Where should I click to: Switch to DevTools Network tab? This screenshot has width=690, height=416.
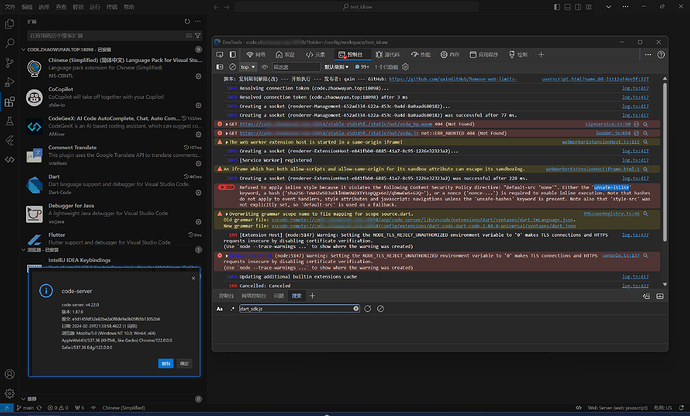click(256, 55)
